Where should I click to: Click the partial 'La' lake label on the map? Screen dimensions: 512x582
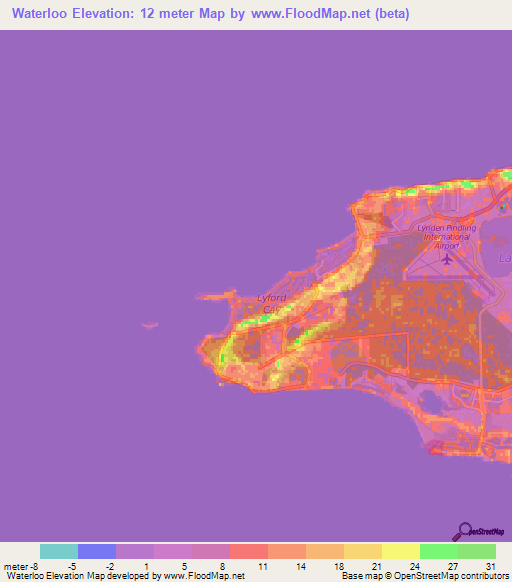[x=505, y=258]
